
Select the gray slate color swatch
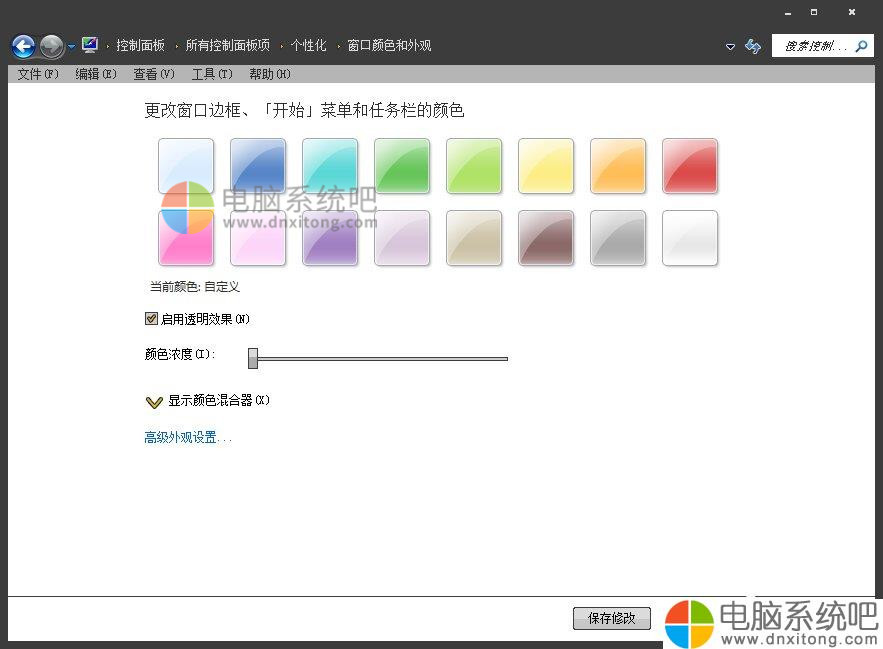618,238
